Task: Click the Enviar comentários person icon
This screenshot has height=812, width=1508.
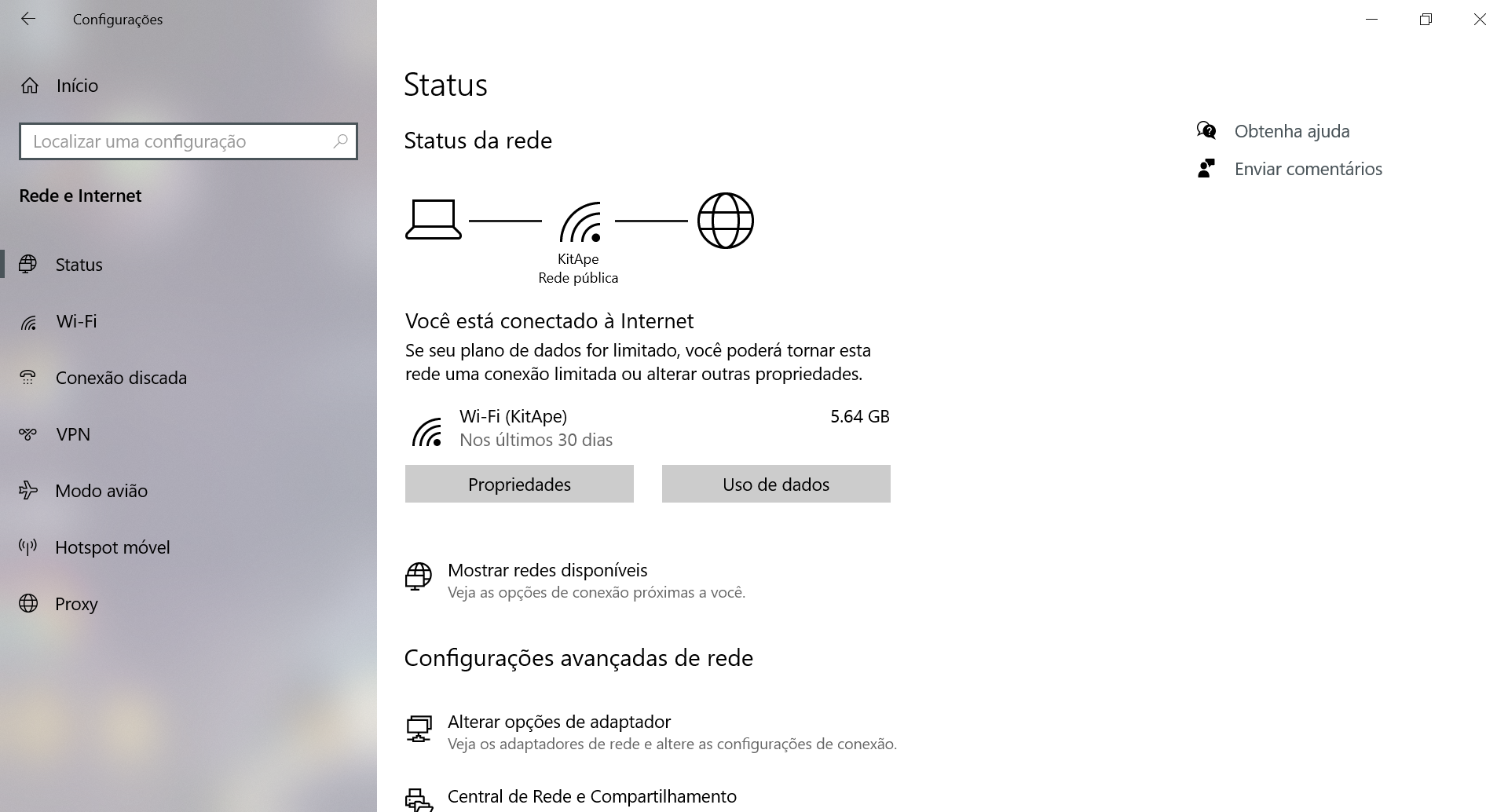Action: [1206, 168]
